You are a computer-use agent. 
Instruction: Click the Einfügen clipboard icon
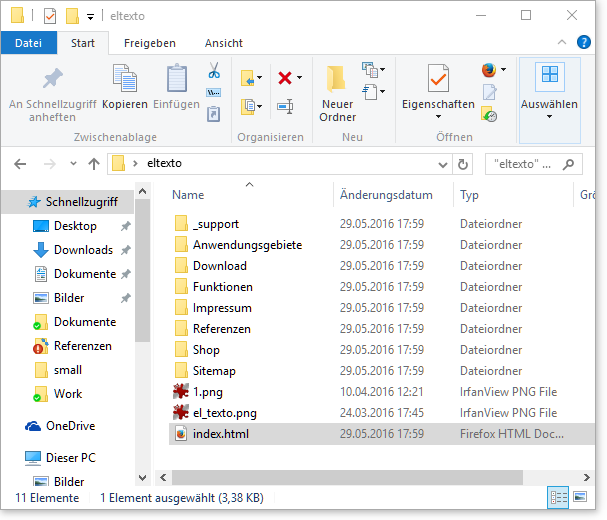coord(177,78)
